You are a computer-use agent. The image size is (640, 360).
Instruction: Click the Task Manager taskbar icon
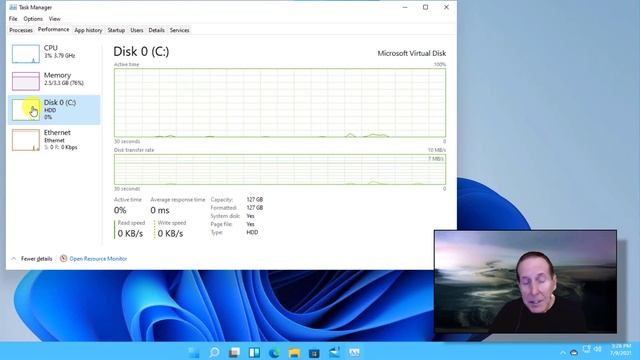click(354, 352)
